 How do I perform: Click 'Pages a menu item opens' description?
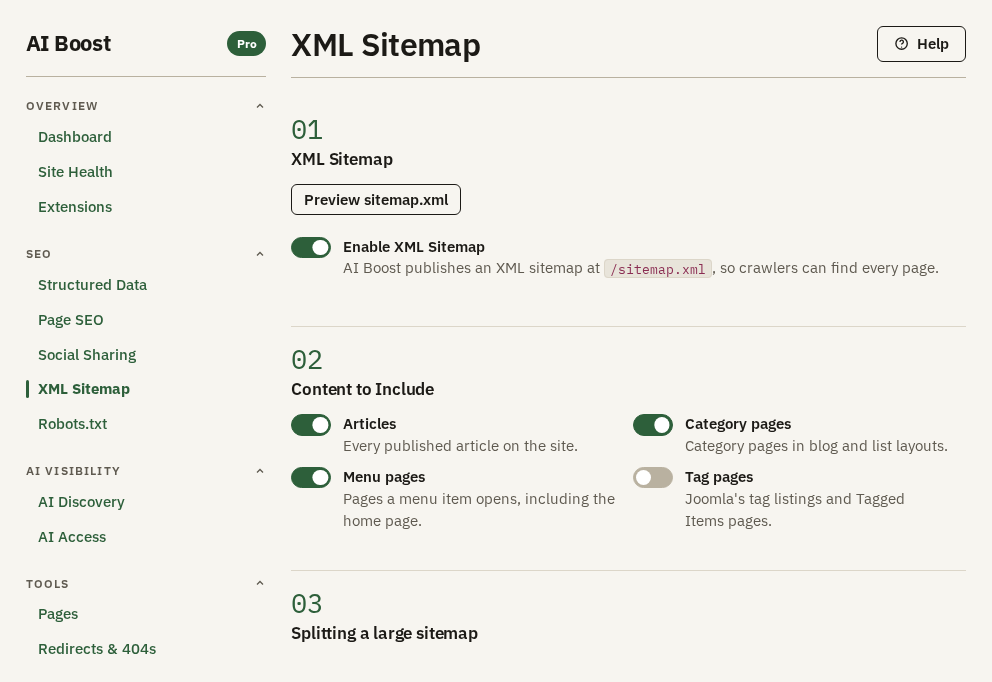[x=479, y=510]
